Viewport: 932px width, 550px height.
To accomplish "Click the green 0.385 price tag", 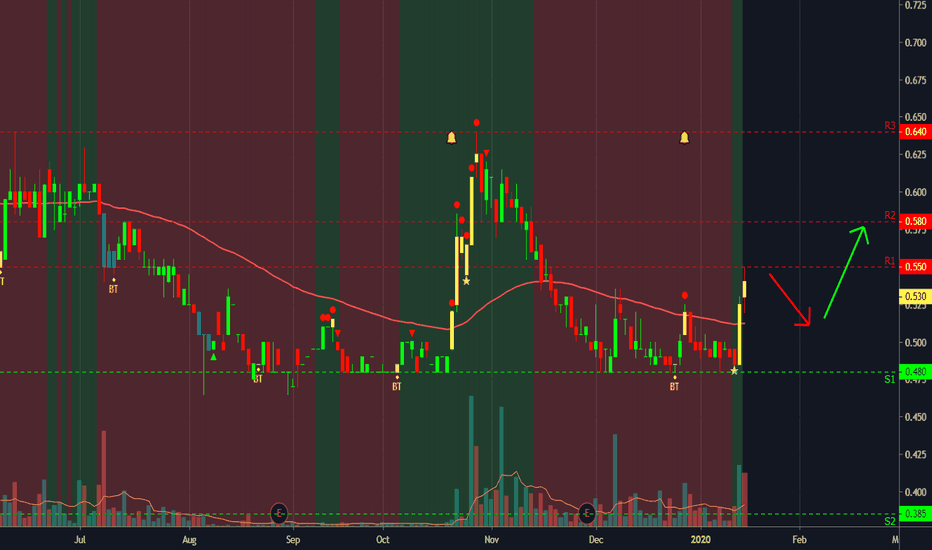I will pos(915,514).
